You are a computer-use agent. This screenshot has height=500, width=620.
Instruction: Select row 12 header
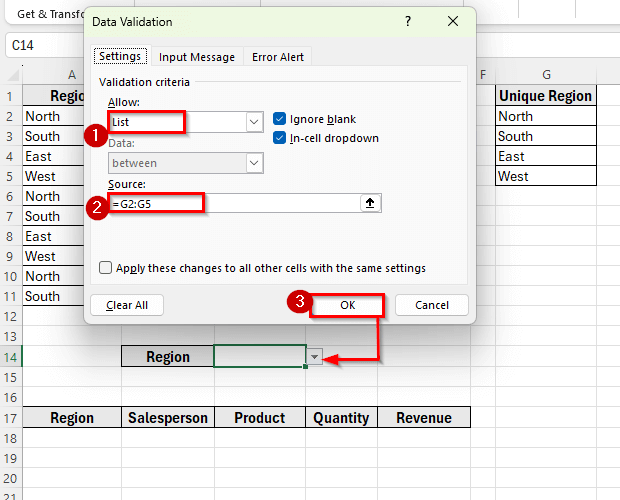(x=11, y=317)
